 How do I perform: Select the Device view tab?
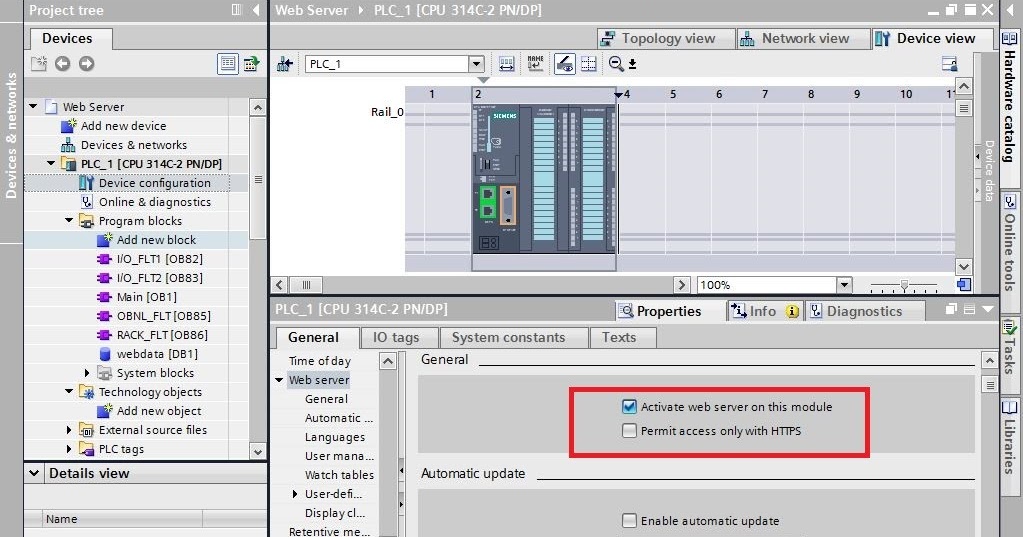[934, 38]
